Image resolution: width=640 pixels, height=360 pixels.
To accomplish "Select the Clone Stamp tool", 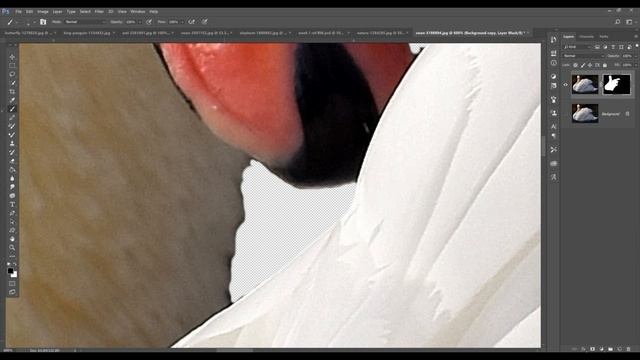I will coord(12,144).
